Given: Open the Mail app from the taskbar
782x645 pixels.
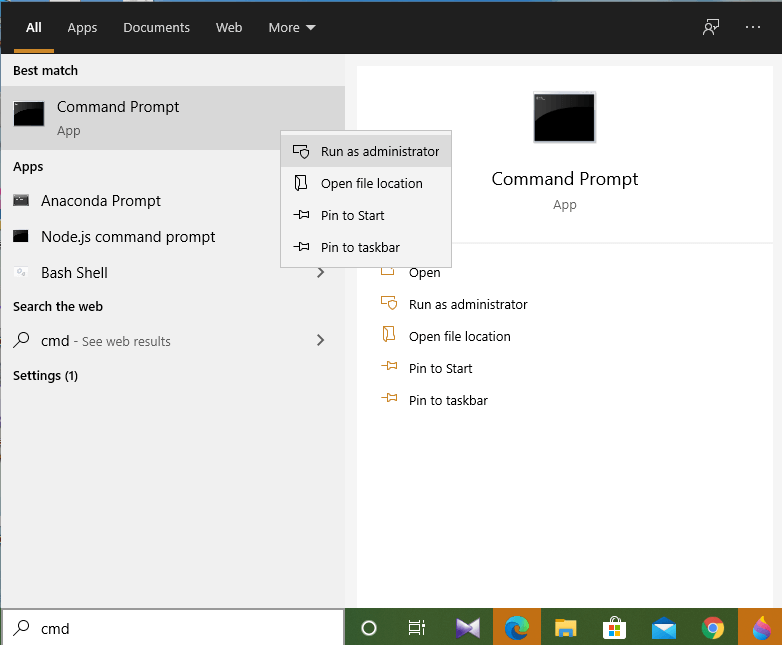Looking at the screenshot, I should [663, 628].
